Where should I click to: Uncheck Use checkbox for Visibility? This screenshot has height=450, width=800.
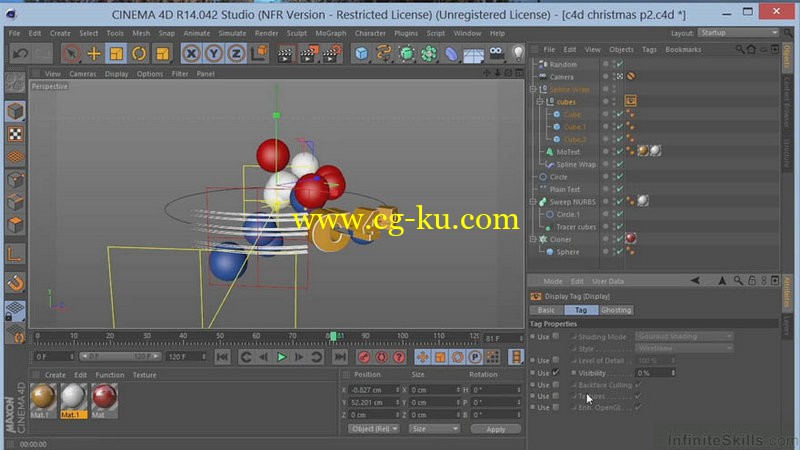coord(556,372)
